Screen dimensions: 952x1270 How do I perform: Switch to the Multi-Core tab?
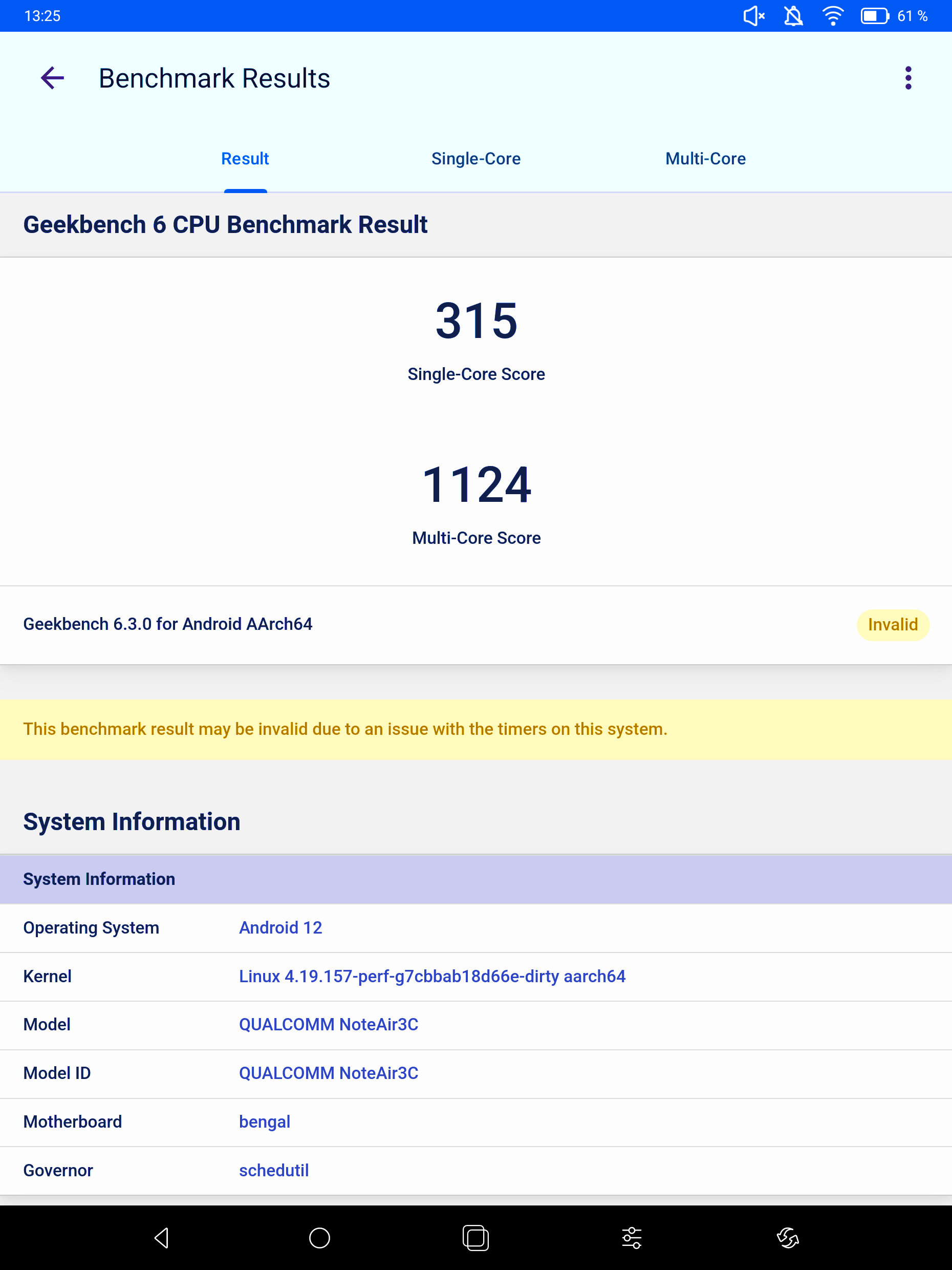point(705,158)
